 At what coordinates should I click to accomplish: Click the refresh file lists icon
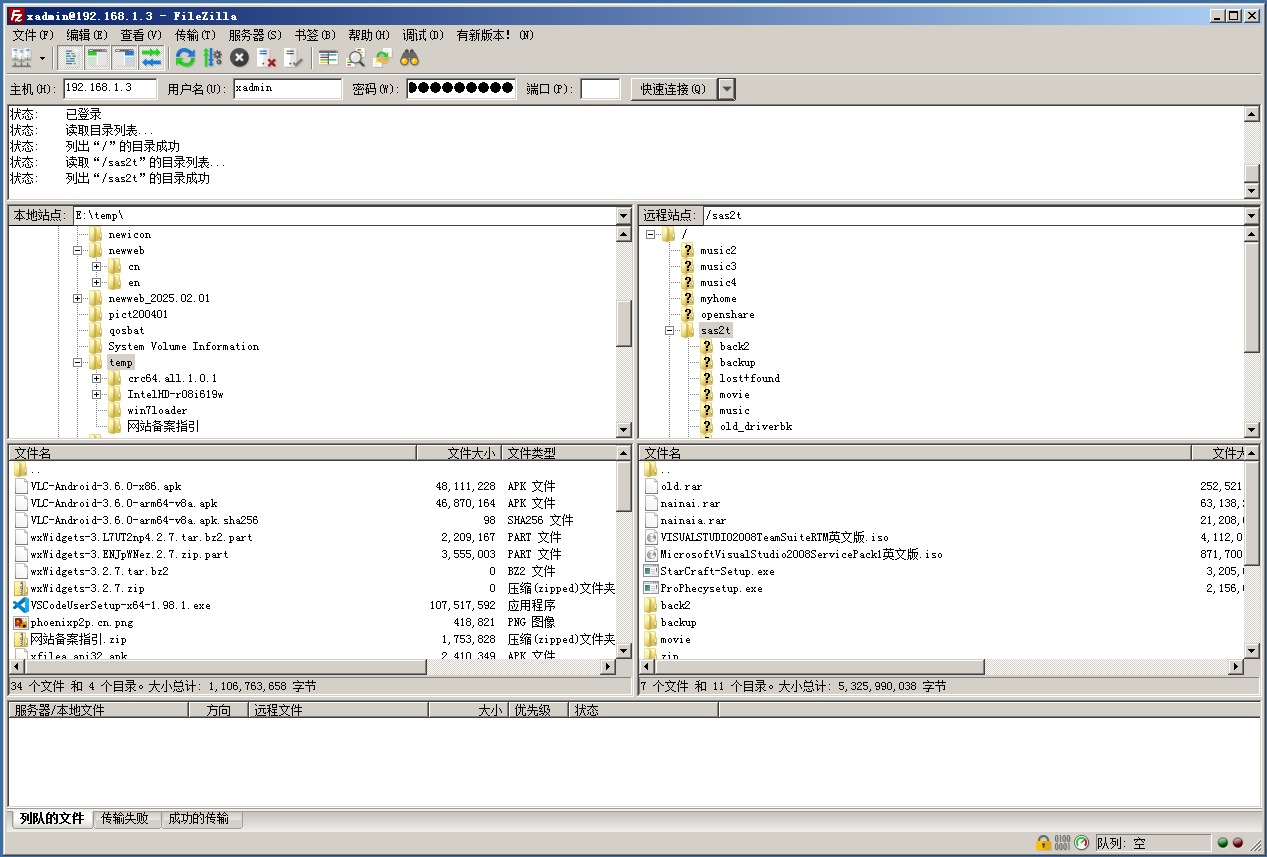pyautogui.click(x=185, y=58)
